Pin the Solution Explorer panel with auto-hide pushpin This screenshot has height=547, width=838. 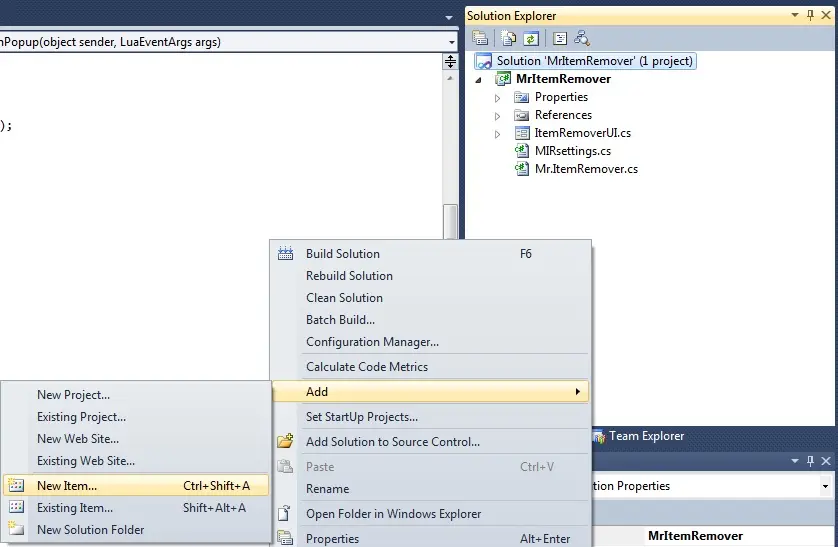pos(810,15)
